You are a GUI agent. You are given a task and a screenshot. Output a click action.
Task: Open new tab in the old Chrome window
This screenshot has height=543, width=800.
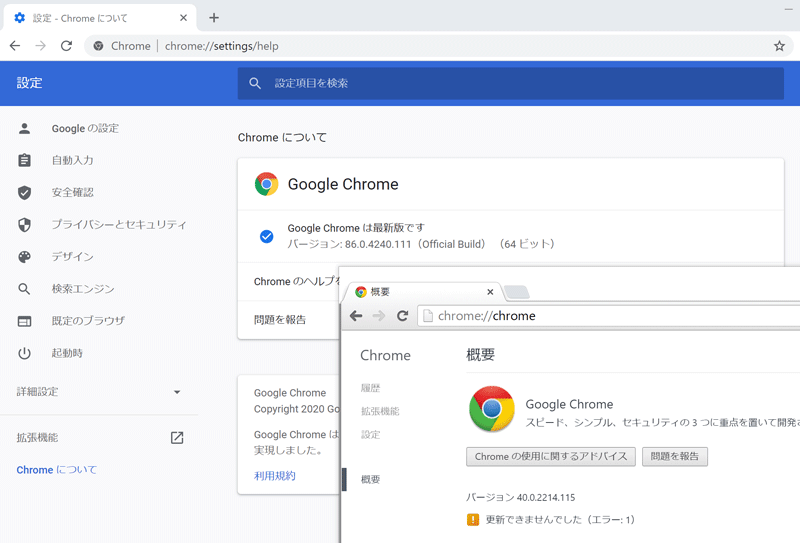tap(517, 292)
